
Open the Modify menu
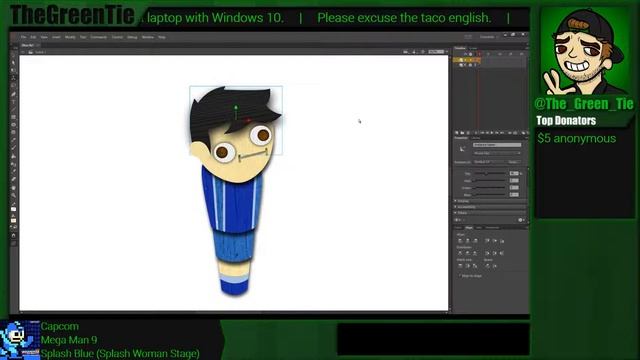click(x=70, y=37)
